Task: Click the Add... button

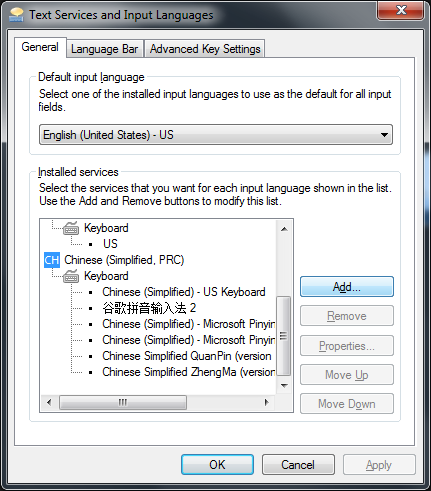Action: click(347, 287)
